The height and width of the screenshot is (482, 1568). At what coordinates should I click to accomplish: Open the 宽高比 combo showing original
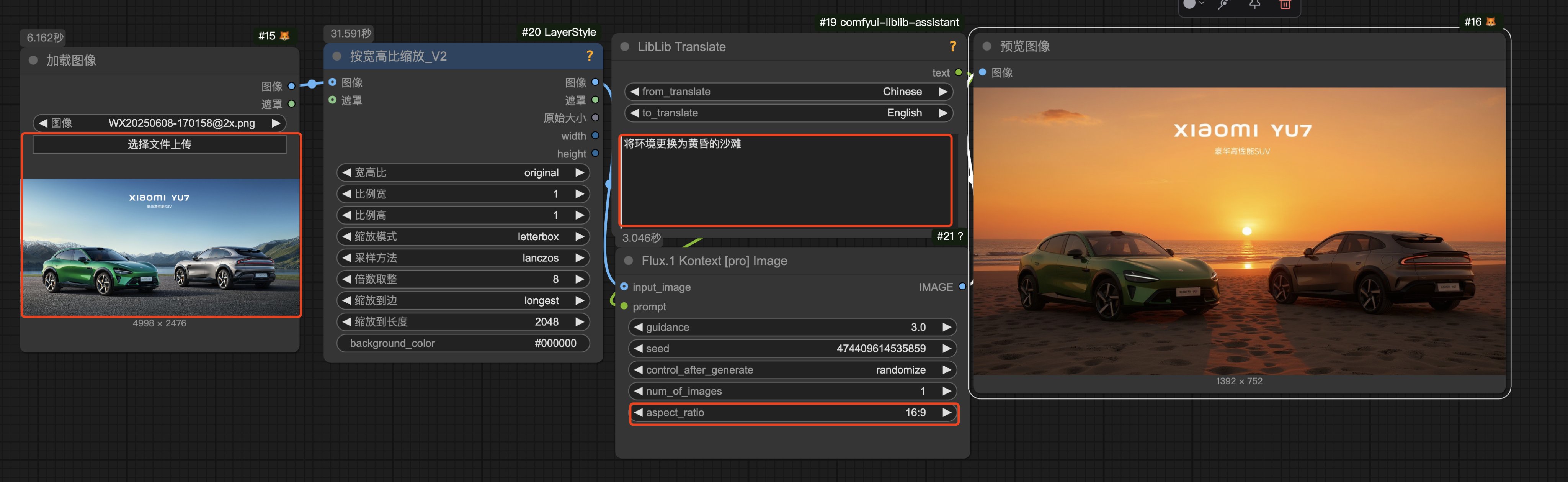(463, 172)
